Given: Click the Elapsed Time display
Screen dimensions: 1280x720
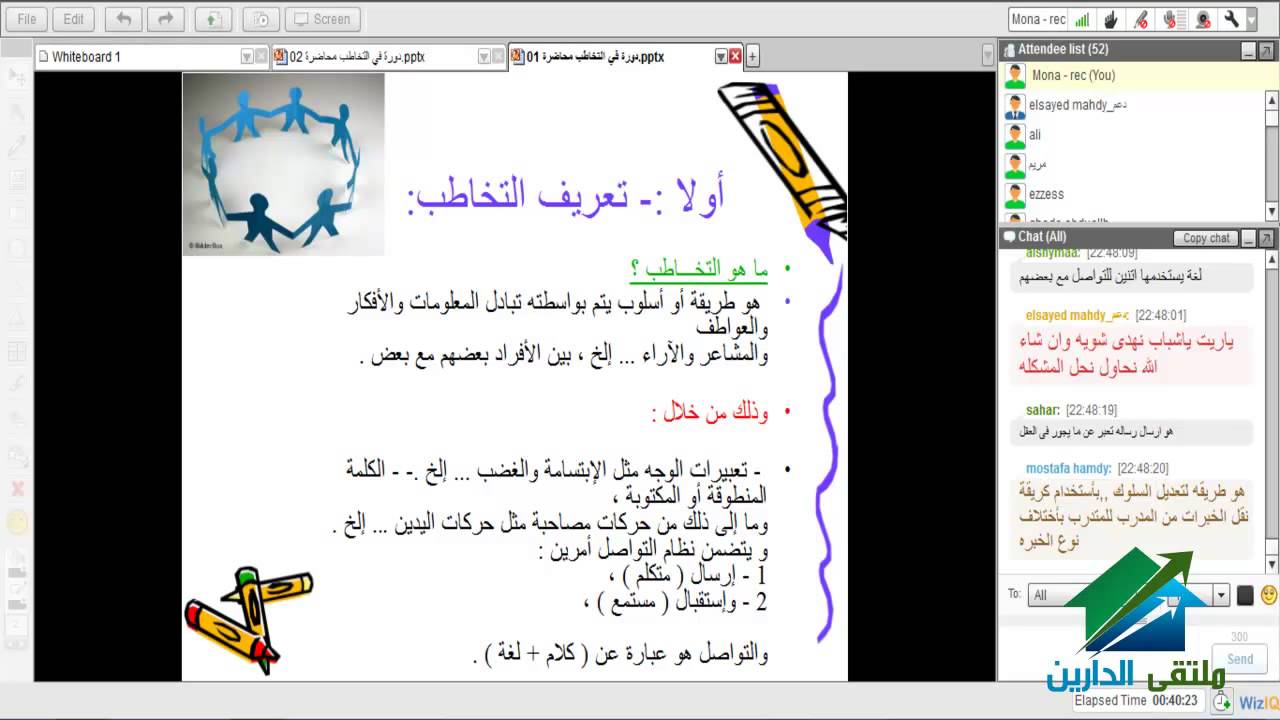Looking at the screenshot, I should [x=1136, y=701].
